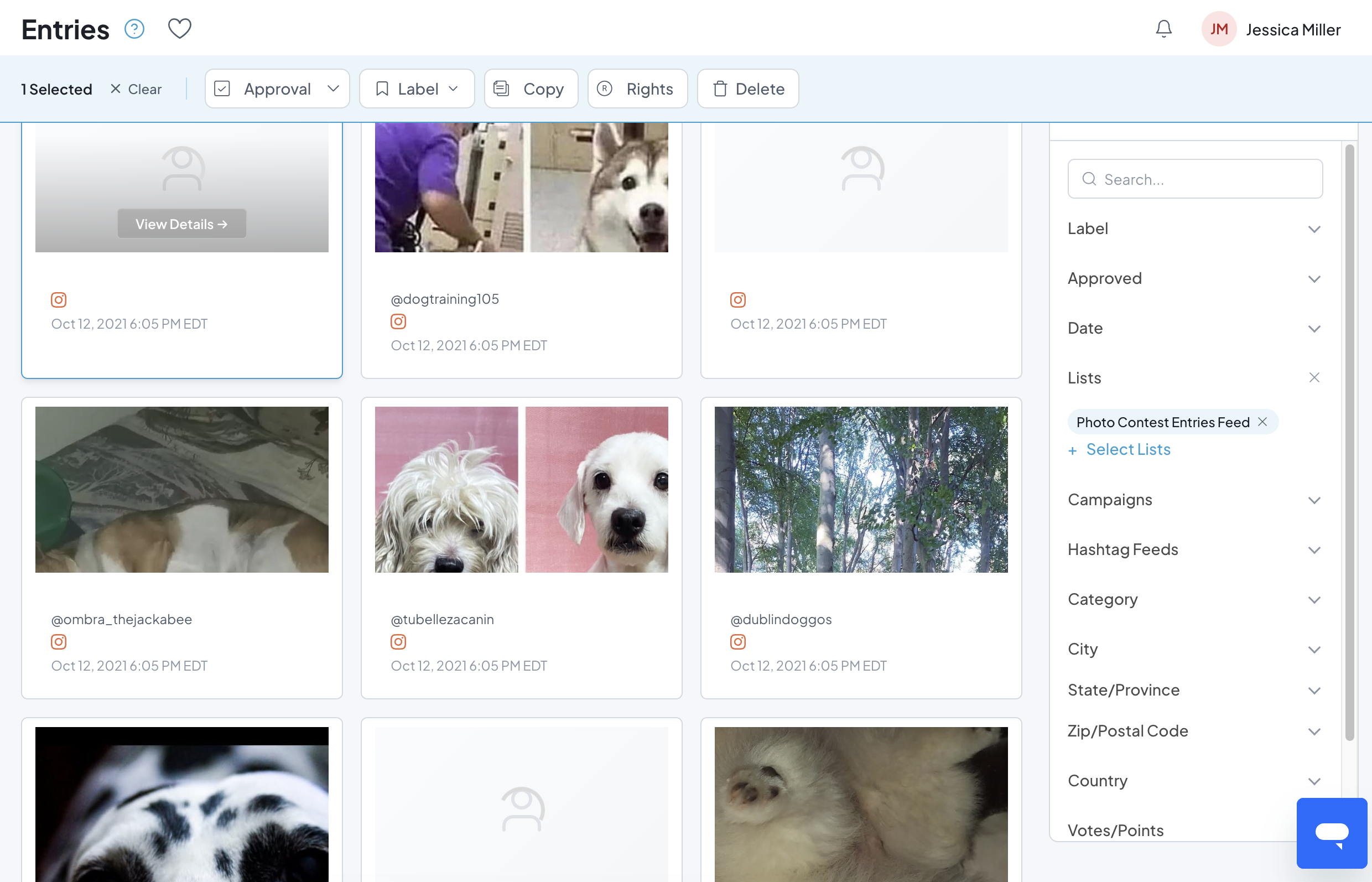Click the date under @dublindoggos
Screen dimensions: 1372x882
809,666
